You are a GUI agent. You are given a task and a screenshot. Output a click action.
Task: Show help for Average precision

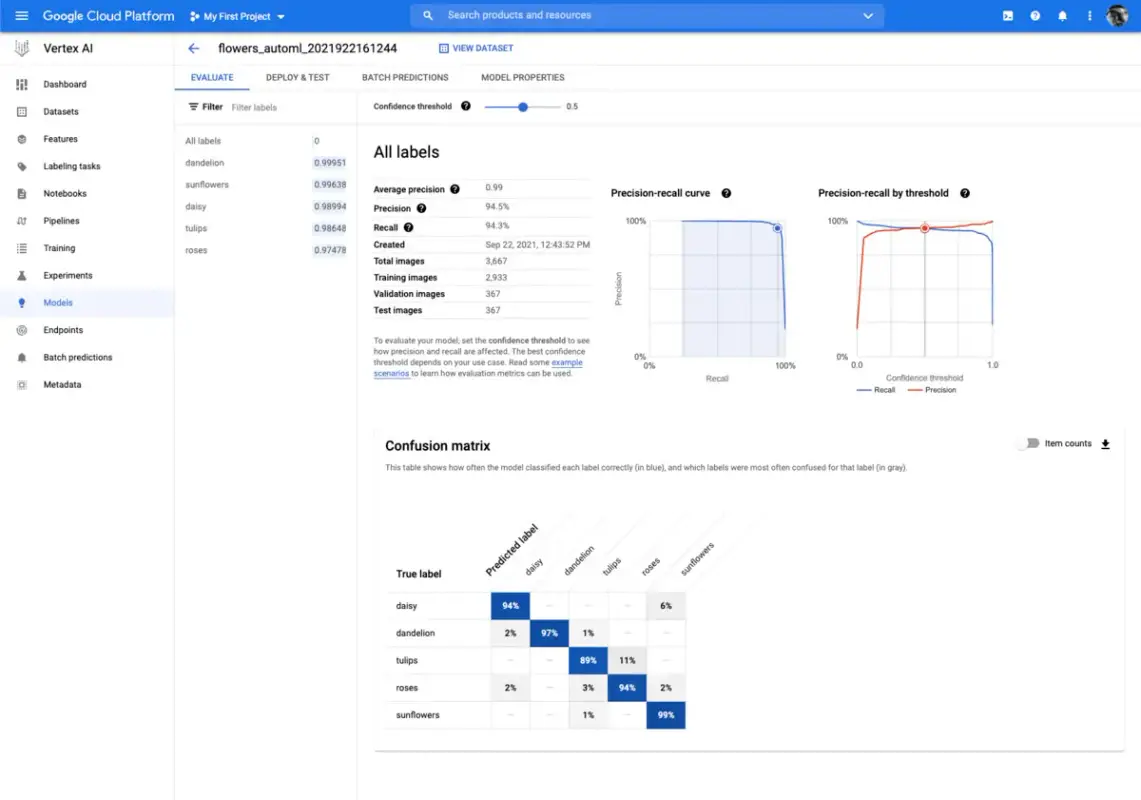[455, 189]
